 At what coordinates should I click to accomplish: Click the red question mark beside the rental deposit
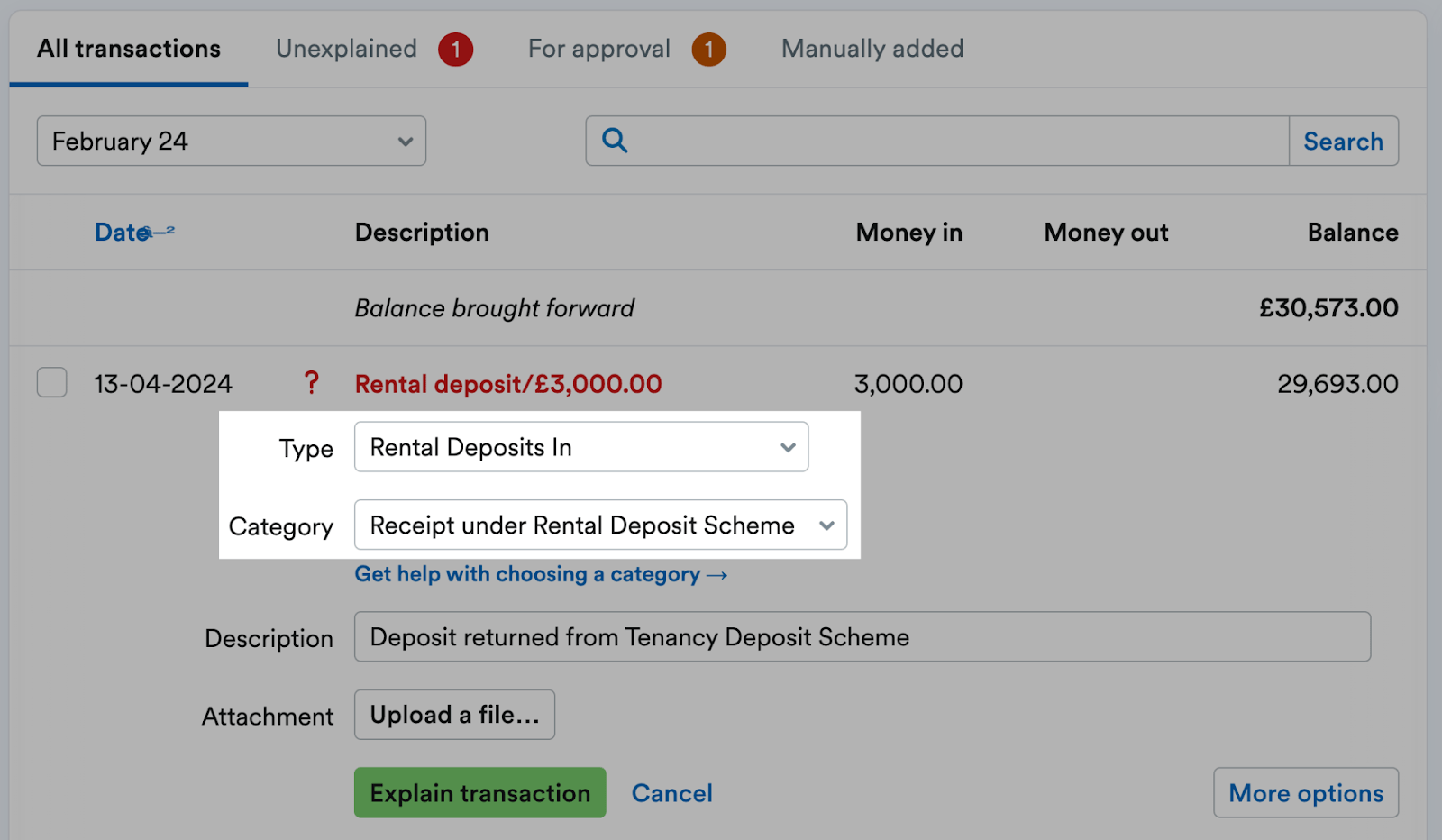click(312, 383)
